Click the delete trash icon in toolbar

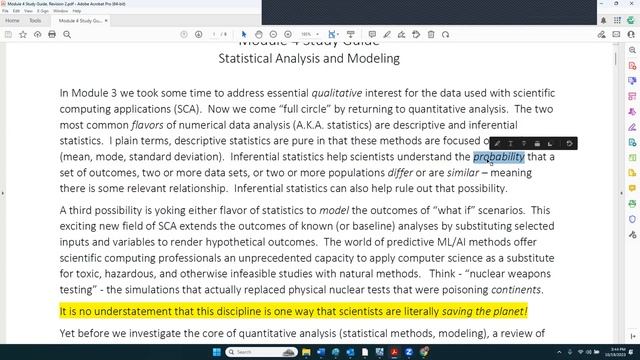(431, 35)
